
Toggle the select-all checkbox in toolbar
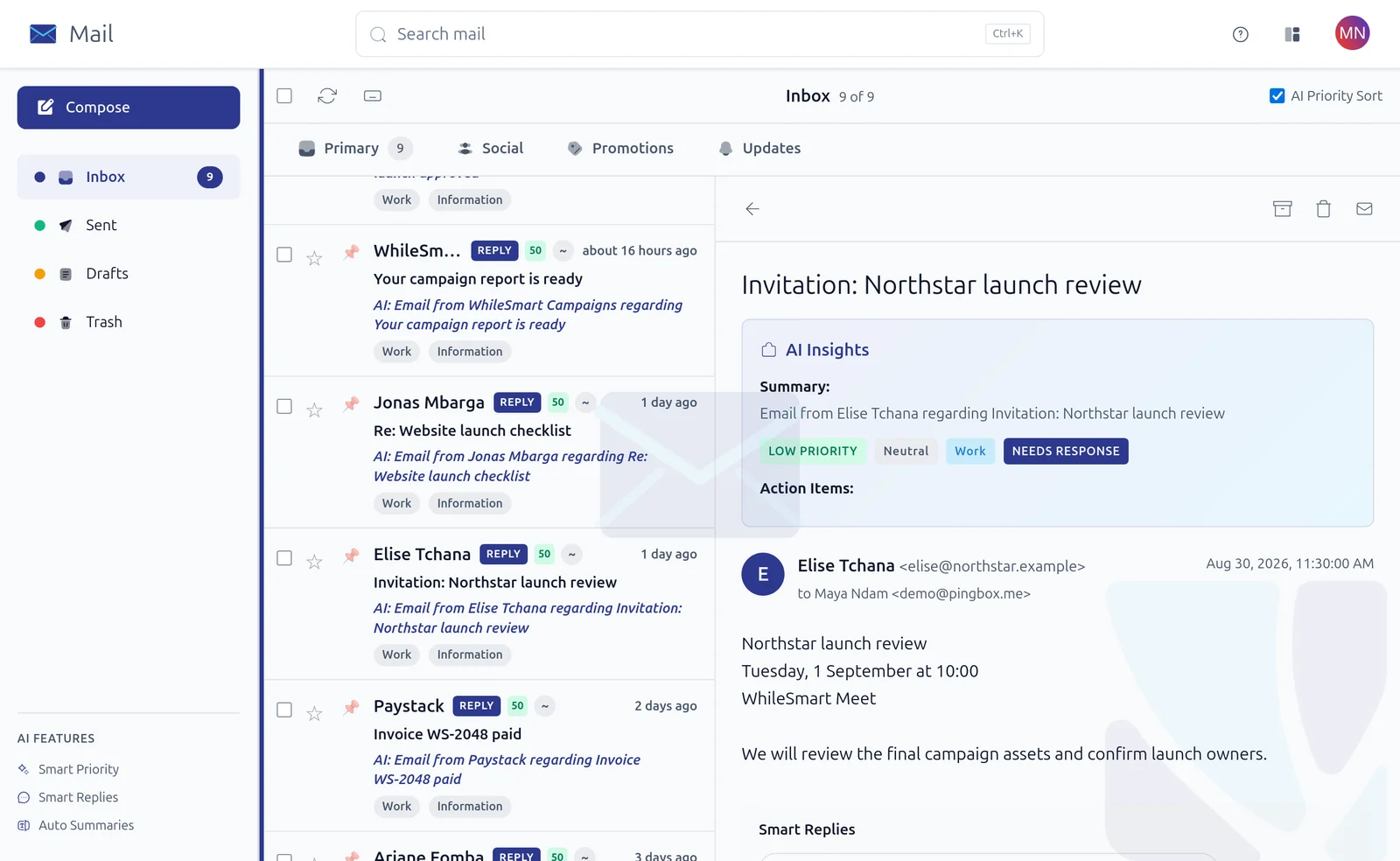click(284, 95)
